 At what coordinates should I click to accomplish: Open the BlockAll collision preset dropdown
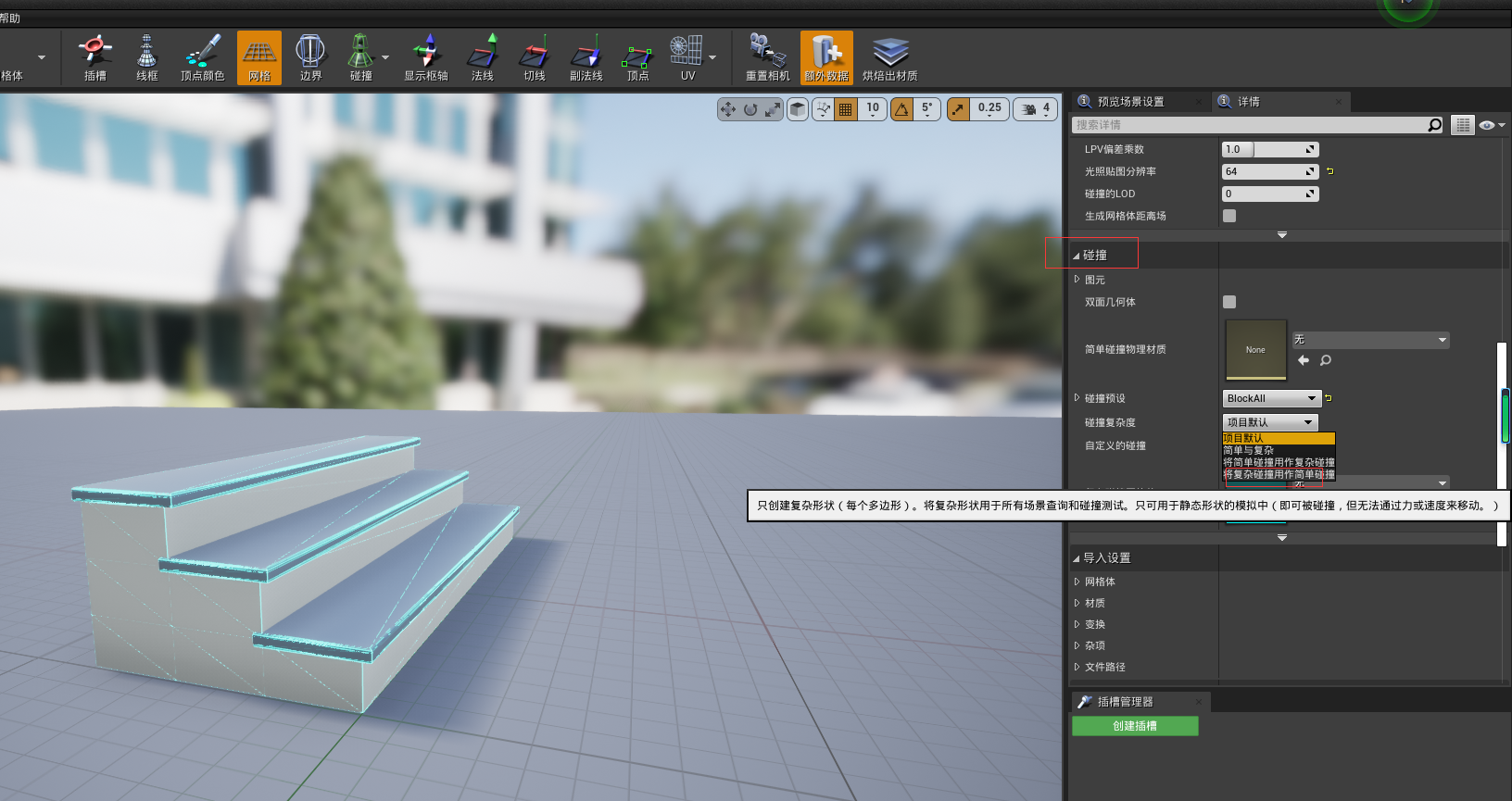click(1271, 398)
